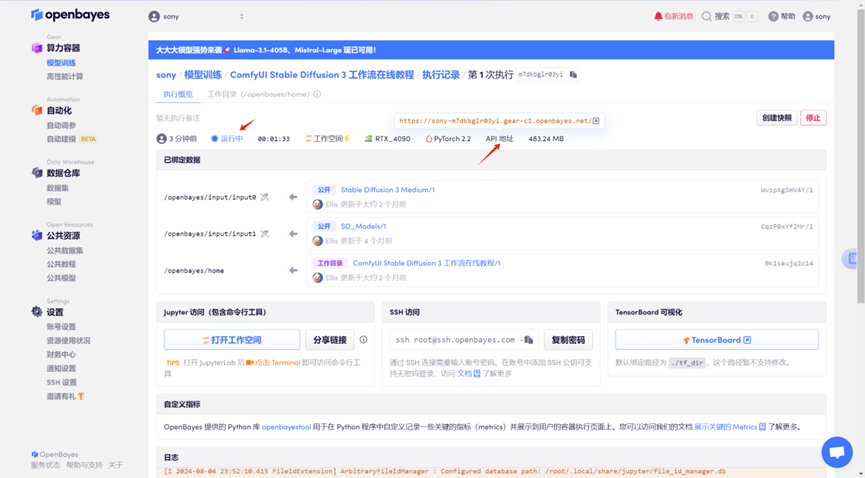Open SSH 设置 in sidebar
This screenshot has width=865, height=478.
click(62, 382)
